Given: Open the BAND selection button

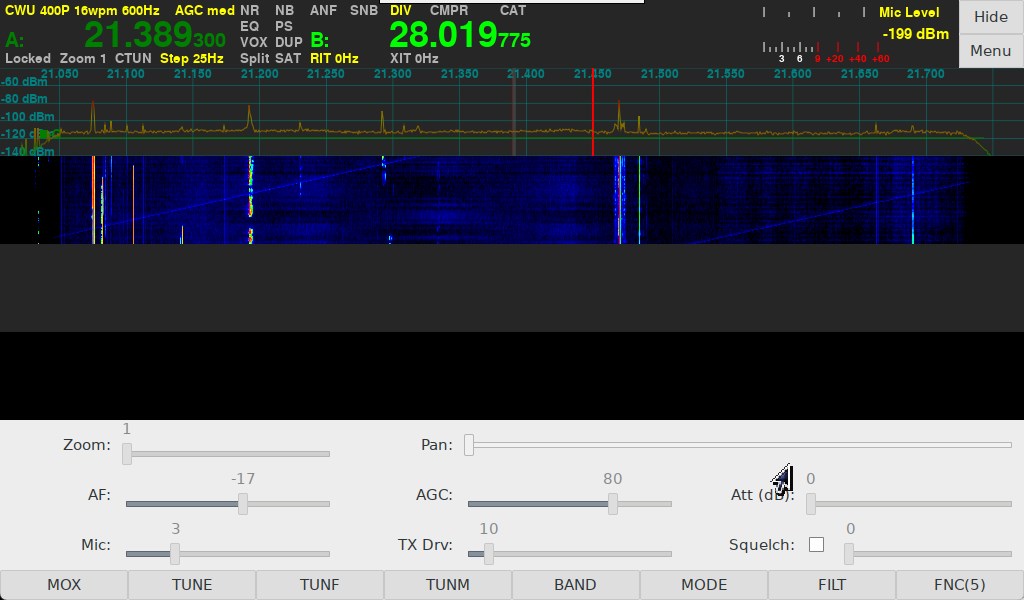Looking at the screenshot, I should pyautogui.click(x=575, y=584).
